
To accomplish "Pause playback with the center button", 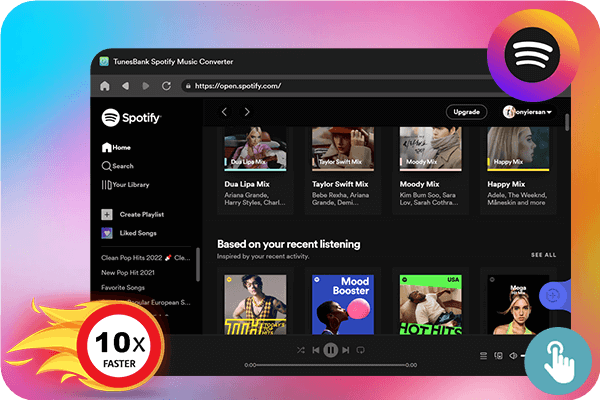I will click(331, 350).
